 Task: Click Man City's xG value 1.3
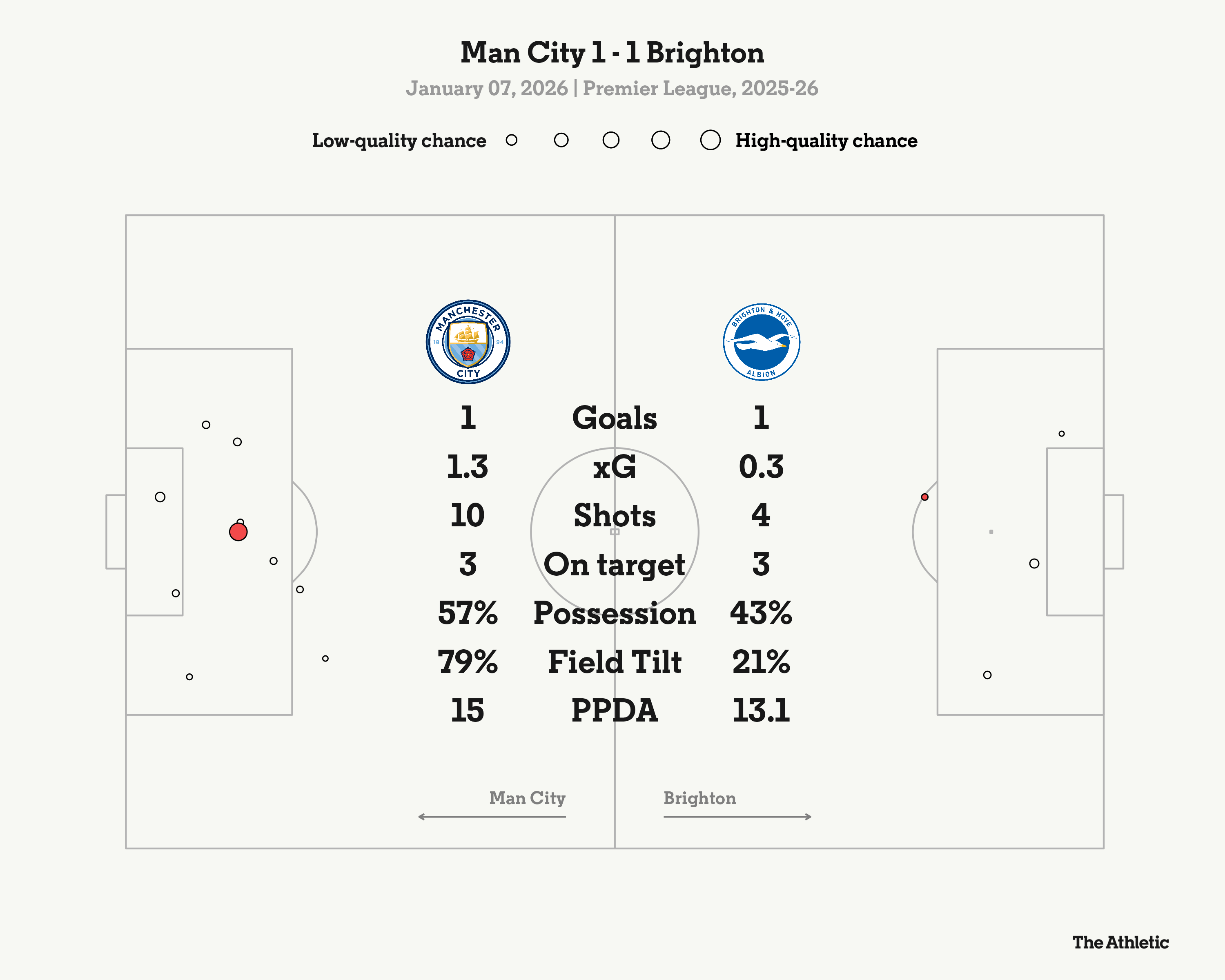tap(467, 467)
